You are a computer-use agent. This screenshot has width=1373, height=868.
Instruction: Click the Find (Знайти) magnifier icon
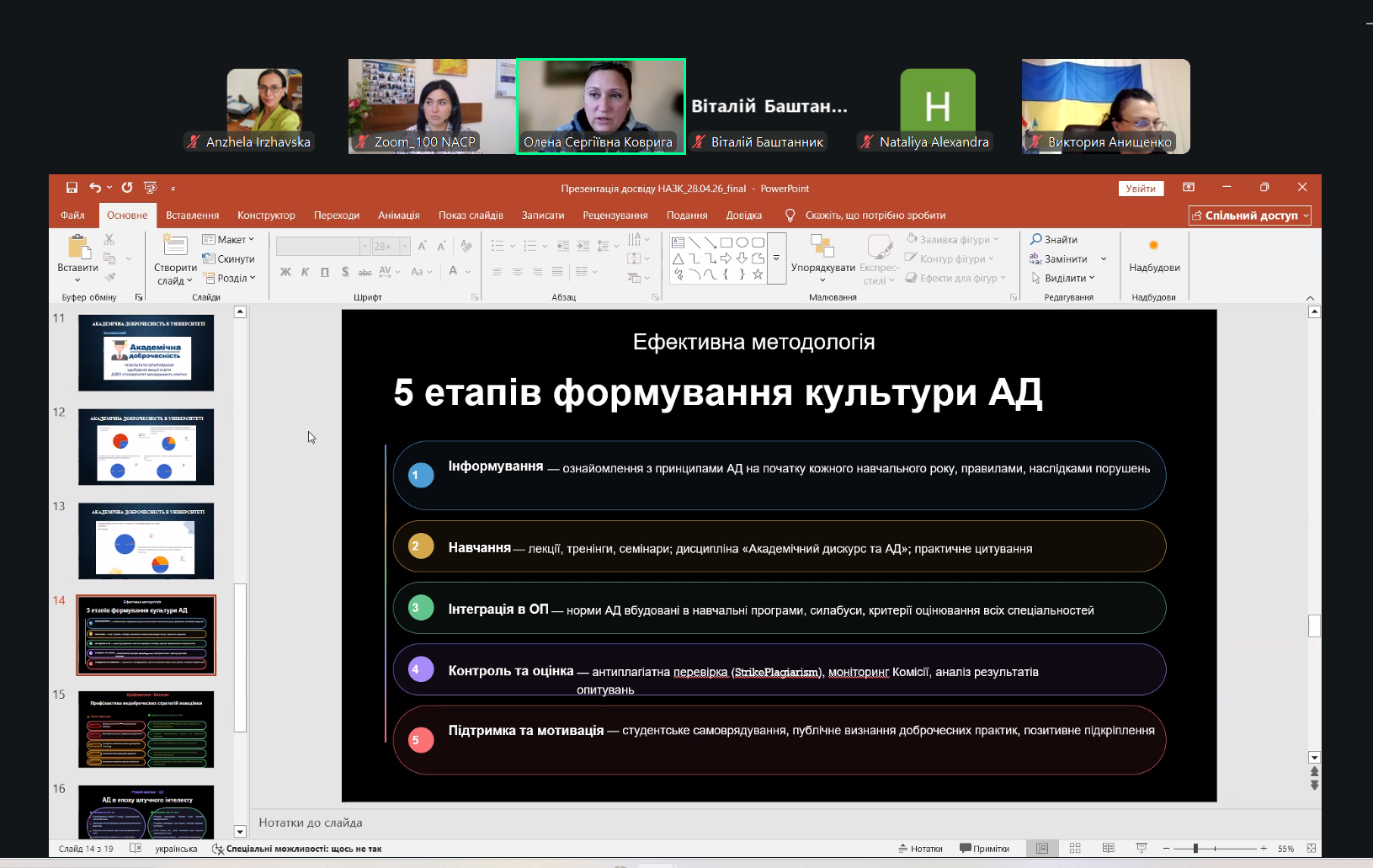point(1036,240)
